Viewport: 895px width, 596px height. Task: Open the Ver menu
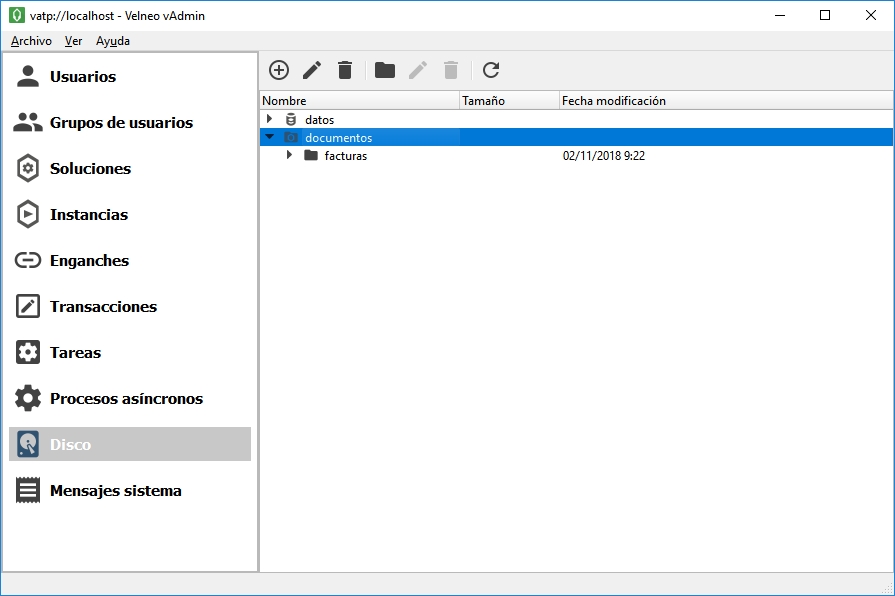(x=73, y=41)
